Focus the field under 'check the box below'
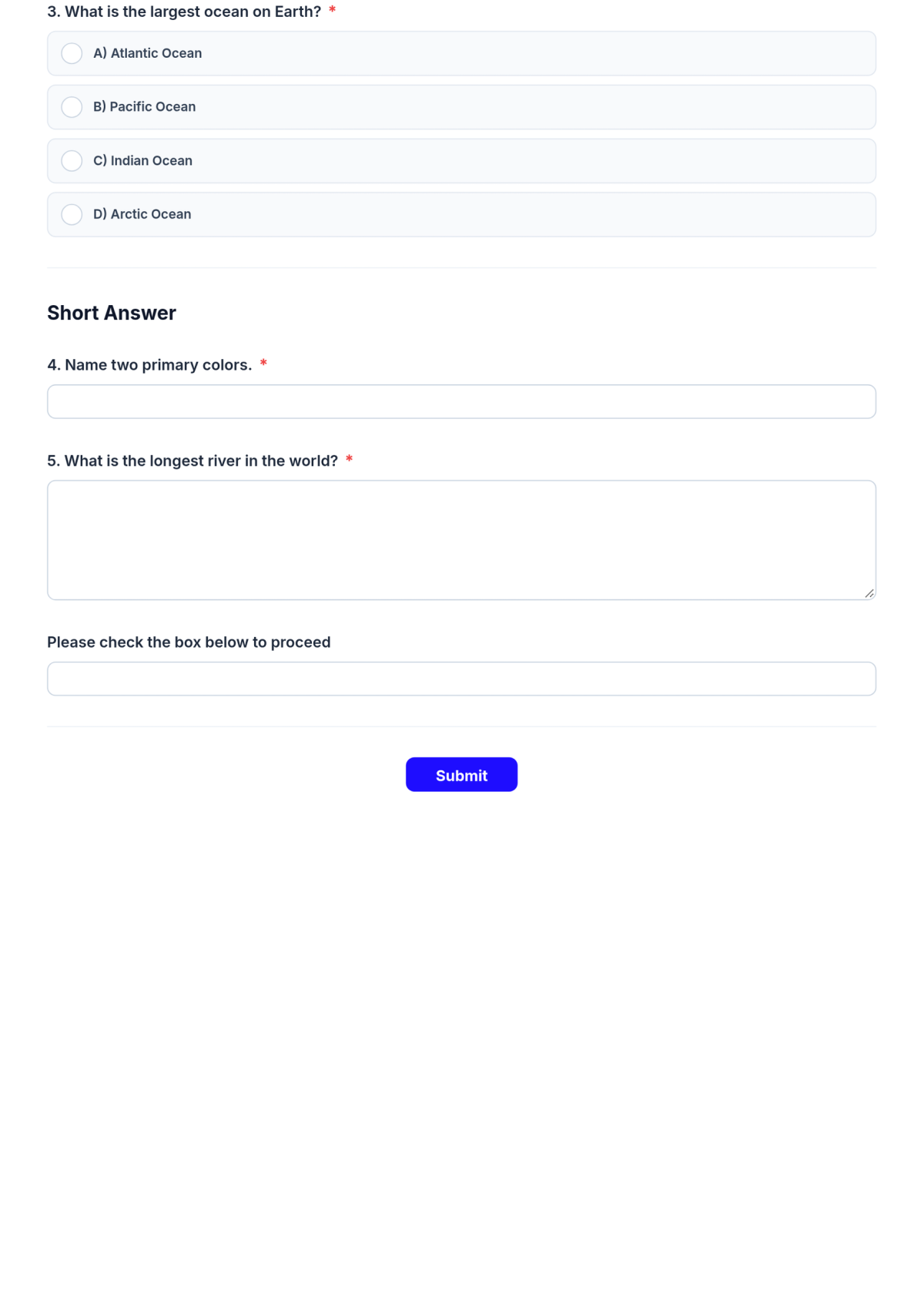The width and height of the screenshot is (924, 1308). coord(461,679)
